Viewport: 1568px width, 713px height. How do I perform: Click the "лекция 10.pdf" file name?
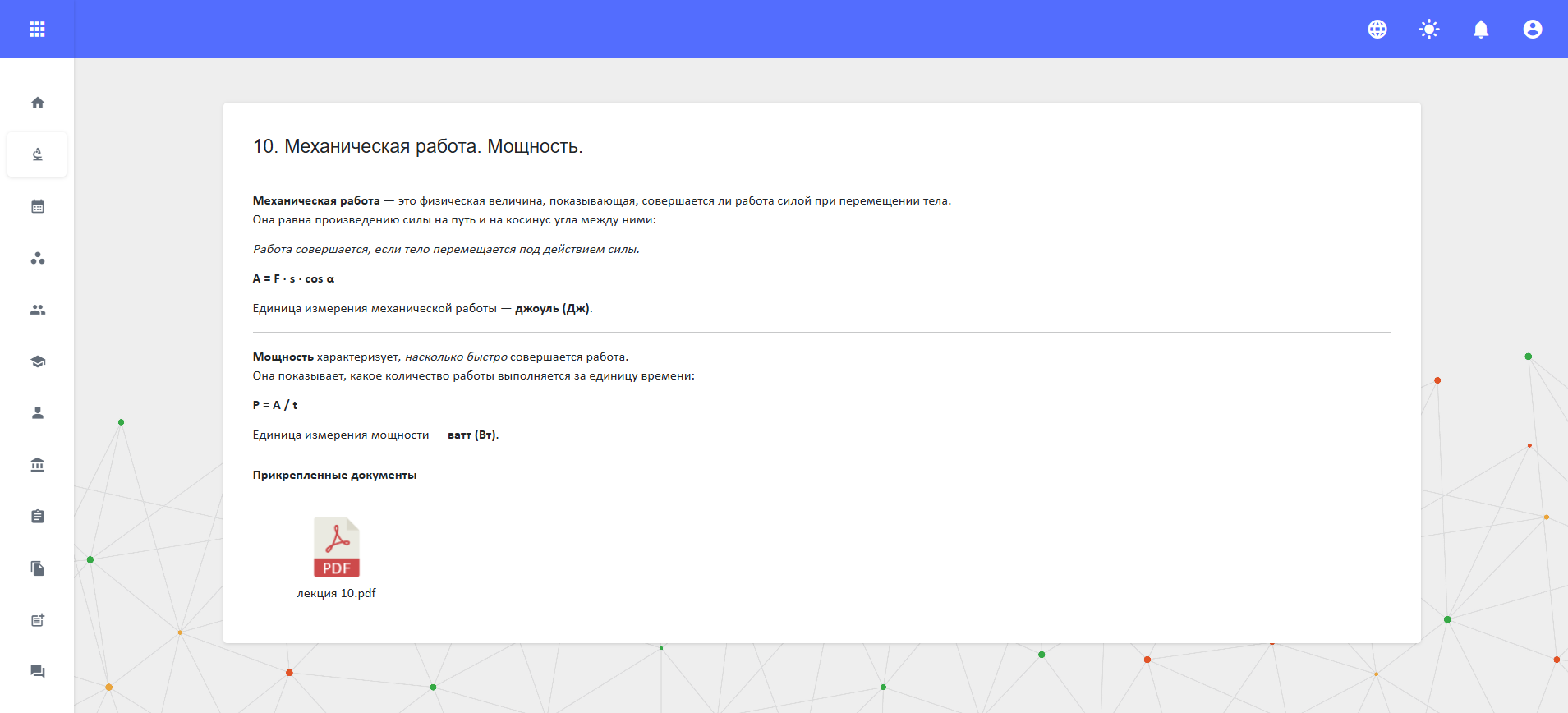(337, 593)
